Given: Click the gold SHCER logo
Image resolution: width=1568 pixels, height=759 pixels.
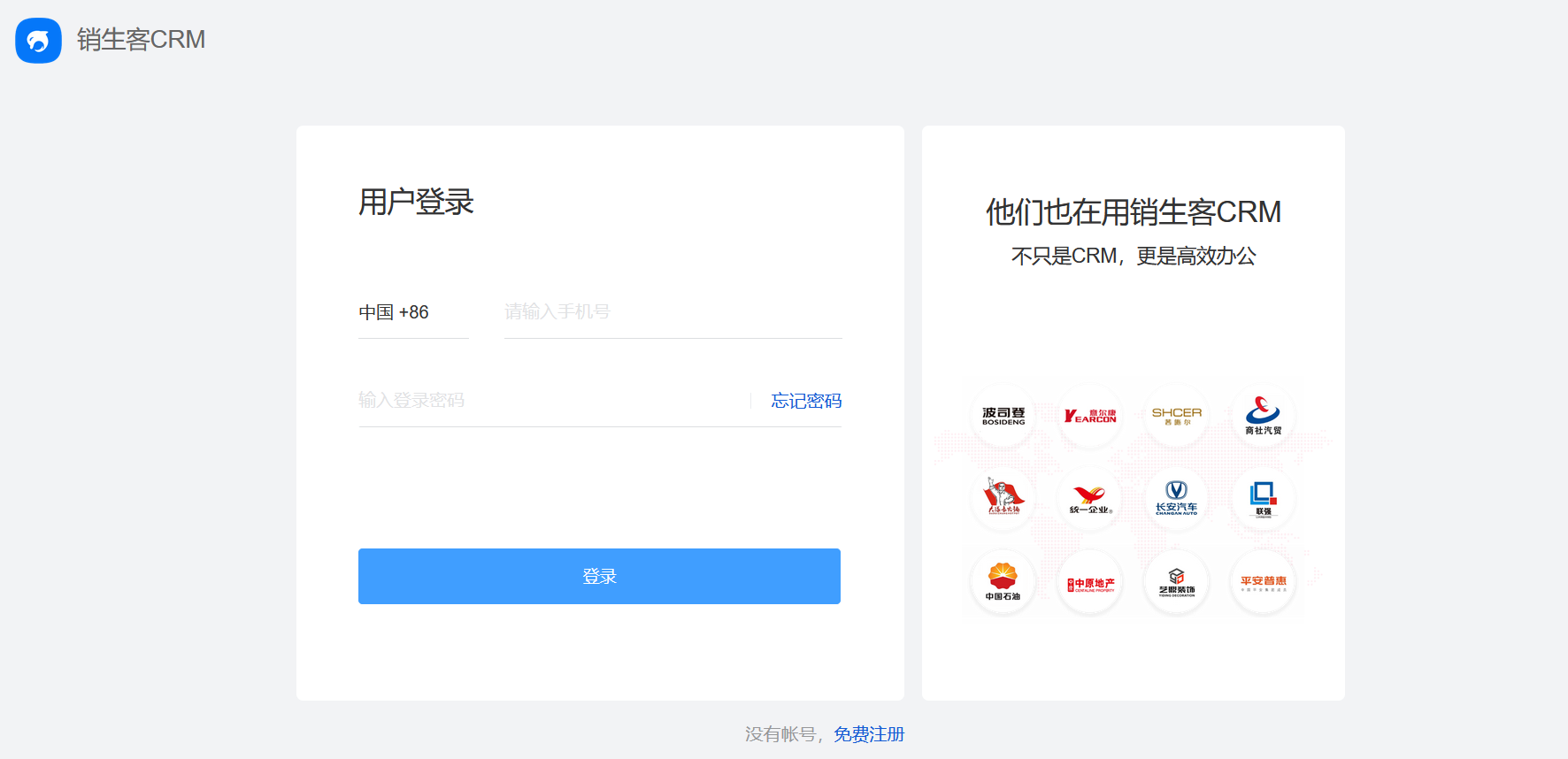Looking at the screenshot, I should click(x=1177, y=416).
